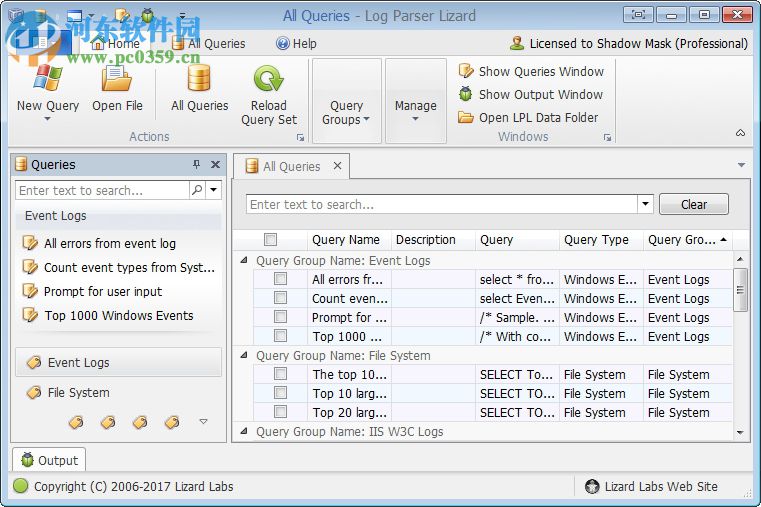This screenshot has height=507, width=761.
Task: Open the All Queries ribbon tab
Action: coord(209,44)
